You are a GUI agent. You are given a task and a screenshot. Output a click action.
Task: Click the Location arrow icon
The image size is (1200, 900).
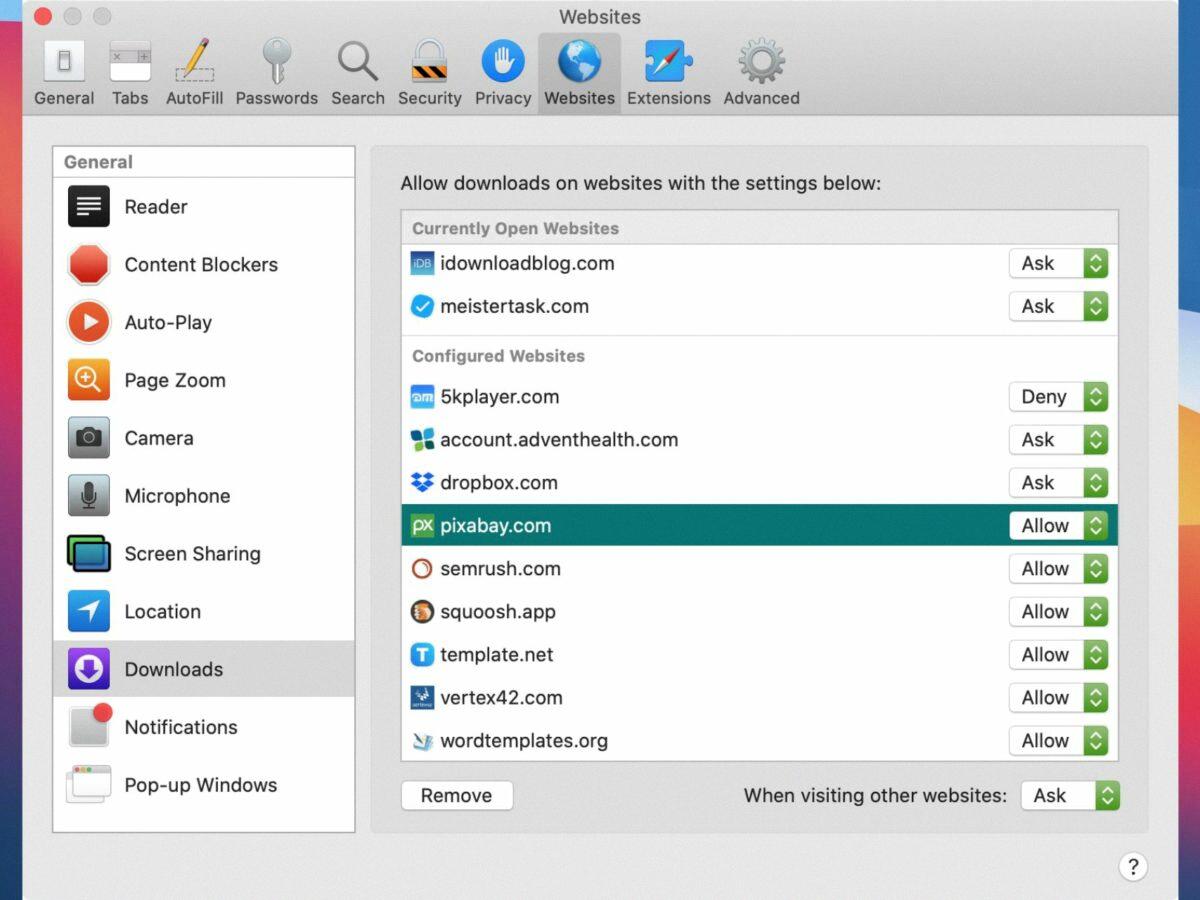click(x=89, y=611)
